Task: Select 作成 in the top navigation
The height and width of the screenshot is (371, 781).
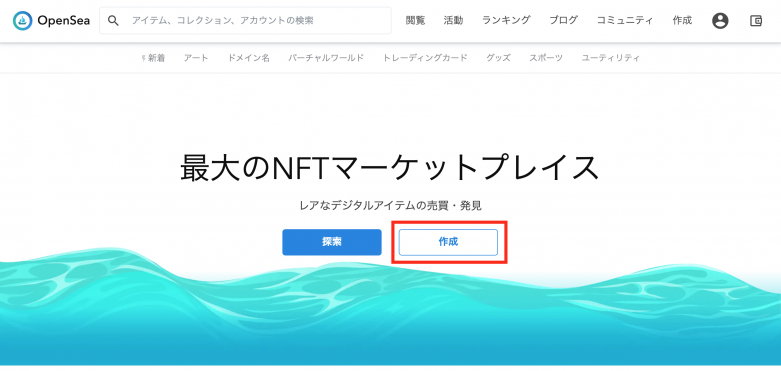Action: point(682,20)
